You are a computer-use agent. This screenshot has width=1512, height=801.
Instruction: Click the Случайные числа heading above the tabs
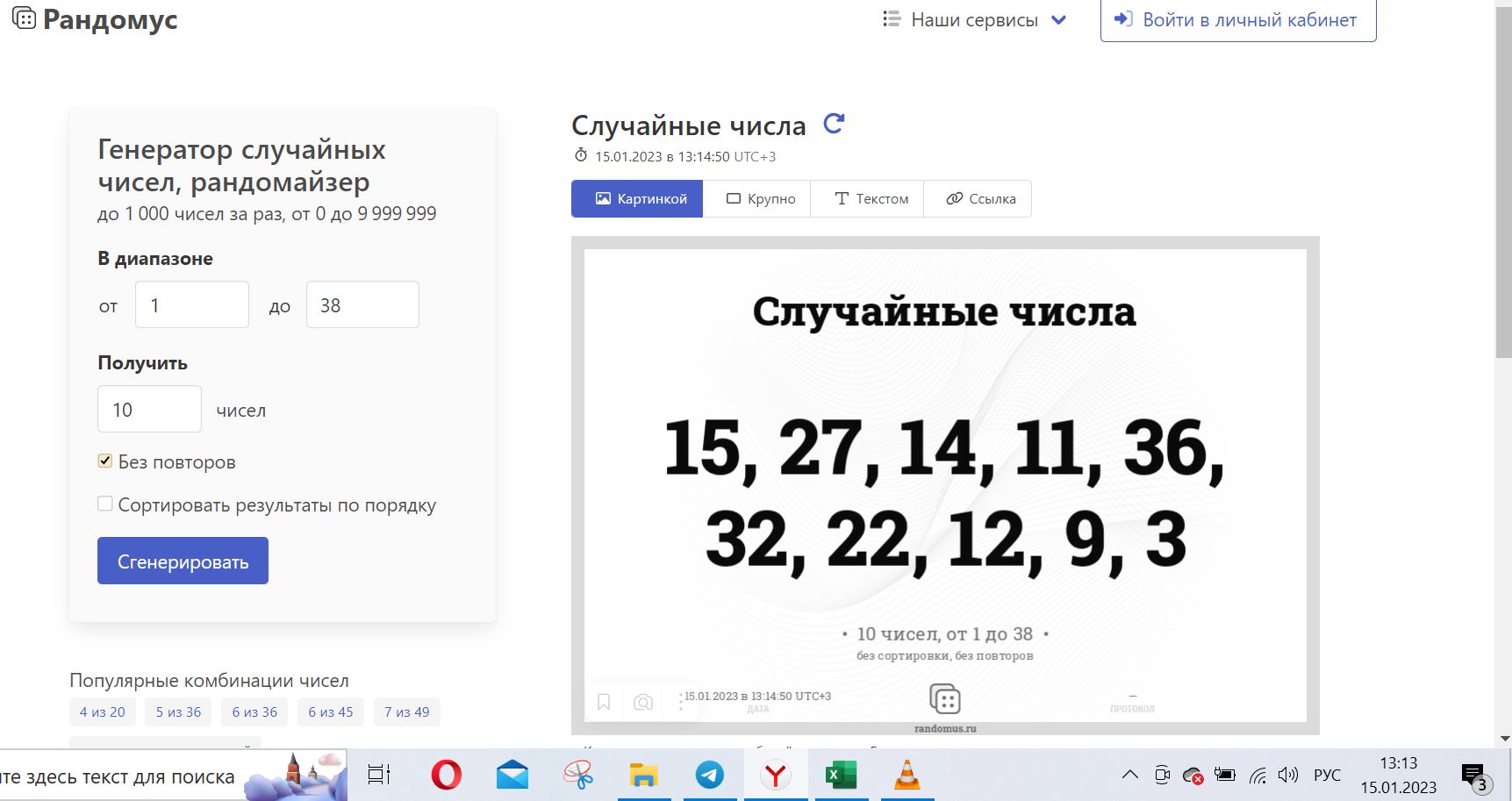689,125
